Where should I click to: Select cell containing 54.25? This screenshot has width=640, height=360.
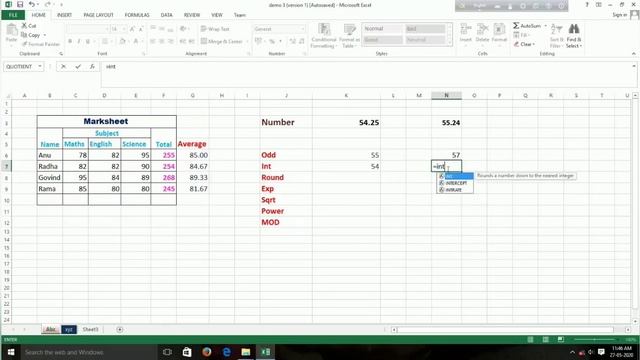[347, 122]
